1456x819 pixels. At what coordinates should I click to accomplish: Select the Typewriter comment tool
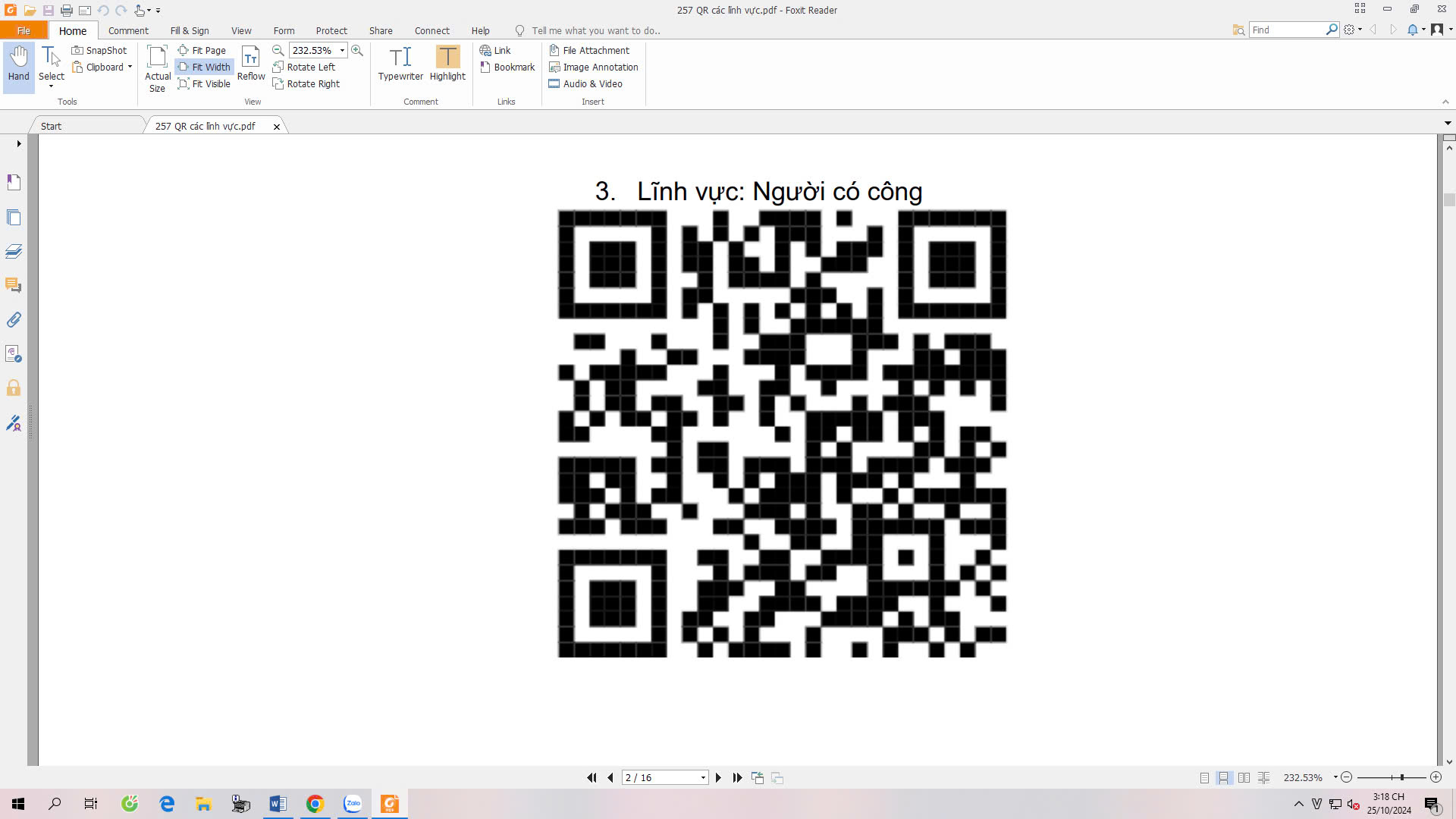400,64
